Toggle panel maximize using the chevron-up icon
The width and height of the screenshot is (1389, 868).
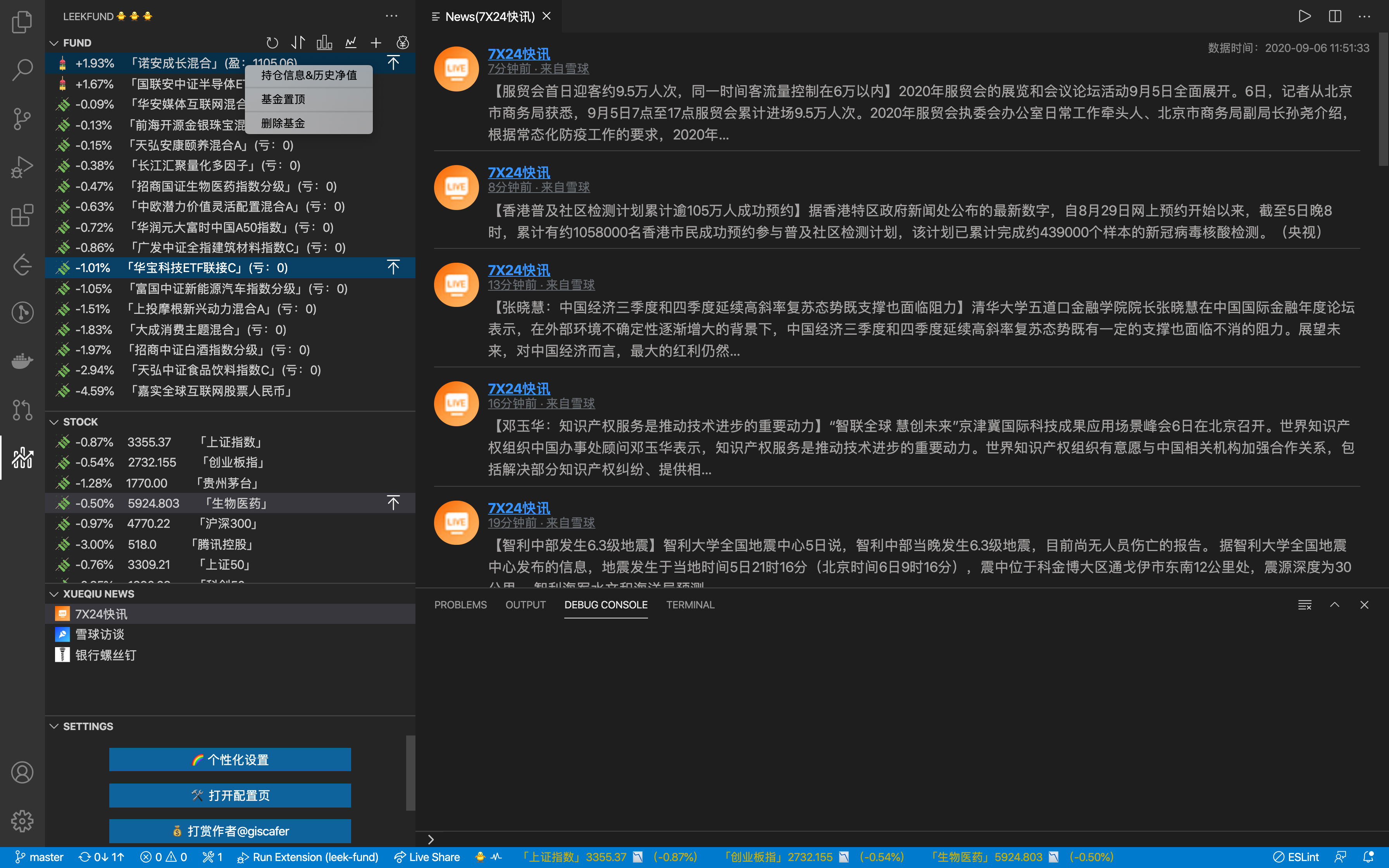click(x=1334, y=604)
